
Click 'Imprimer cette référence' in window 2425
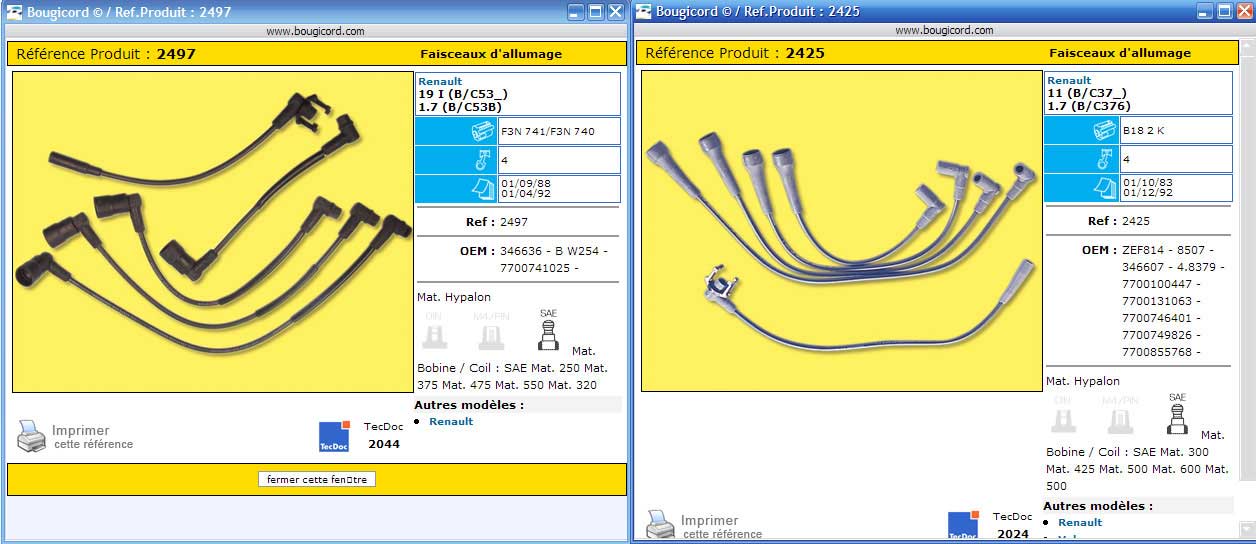click(722, 527)
